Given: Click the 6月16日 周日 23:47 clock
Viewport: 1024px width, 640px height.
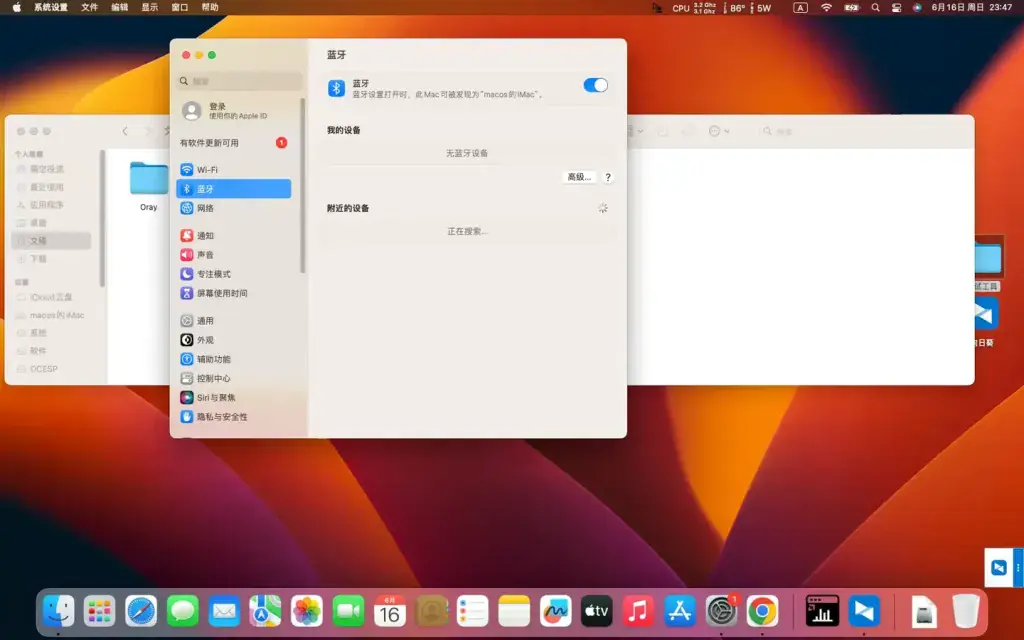Looking at the screenshot, I should point(971,7).
